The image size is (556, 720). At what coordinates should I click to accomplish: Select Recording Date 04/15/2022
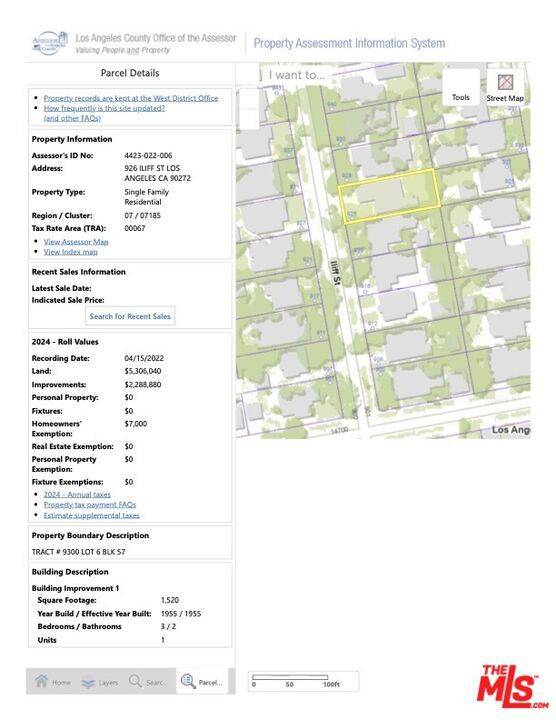click(144, 358)
